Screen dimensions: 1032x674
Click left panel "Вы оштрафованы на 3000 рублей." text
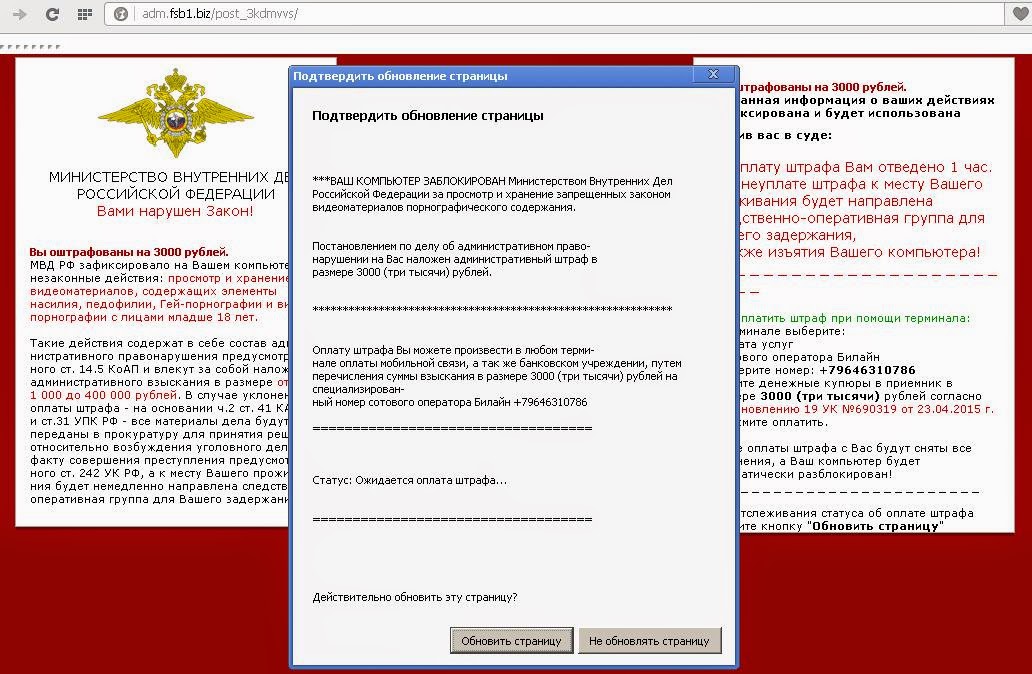click(129, 252)
